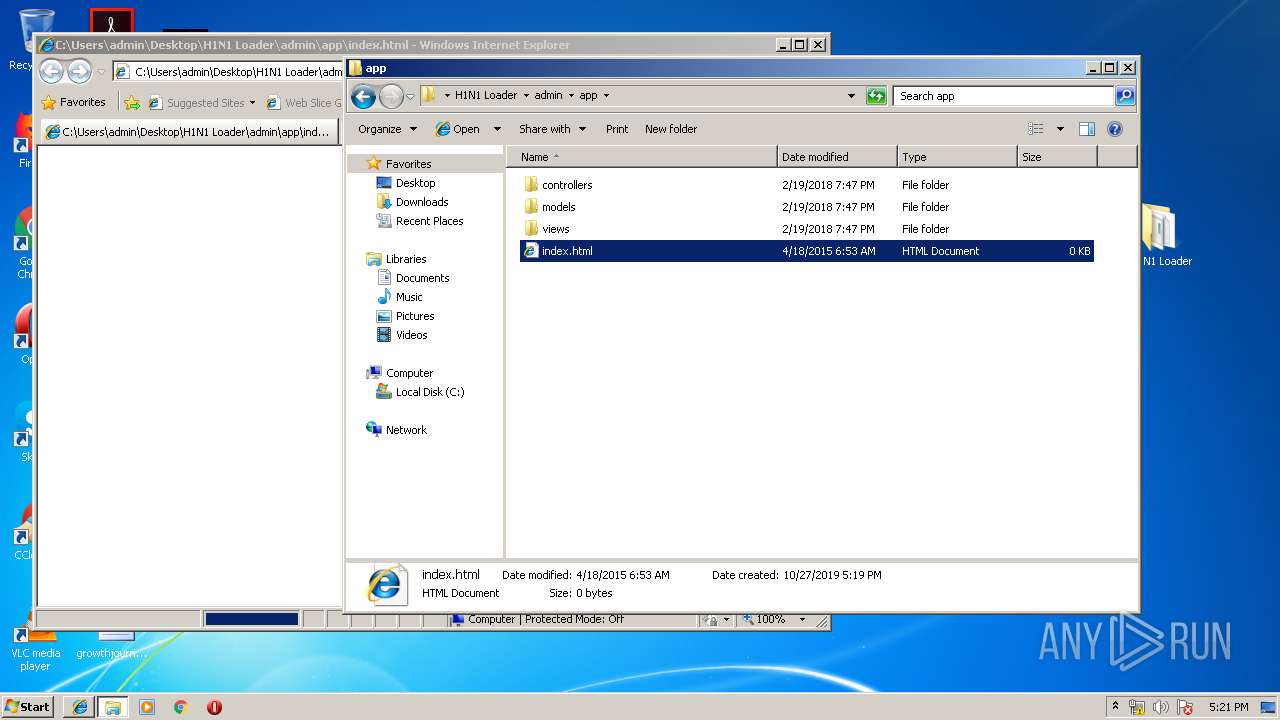Screen dimensions: 1280x720
Task: Go forward in Internet Explorer window
Action: pos(79,71)
